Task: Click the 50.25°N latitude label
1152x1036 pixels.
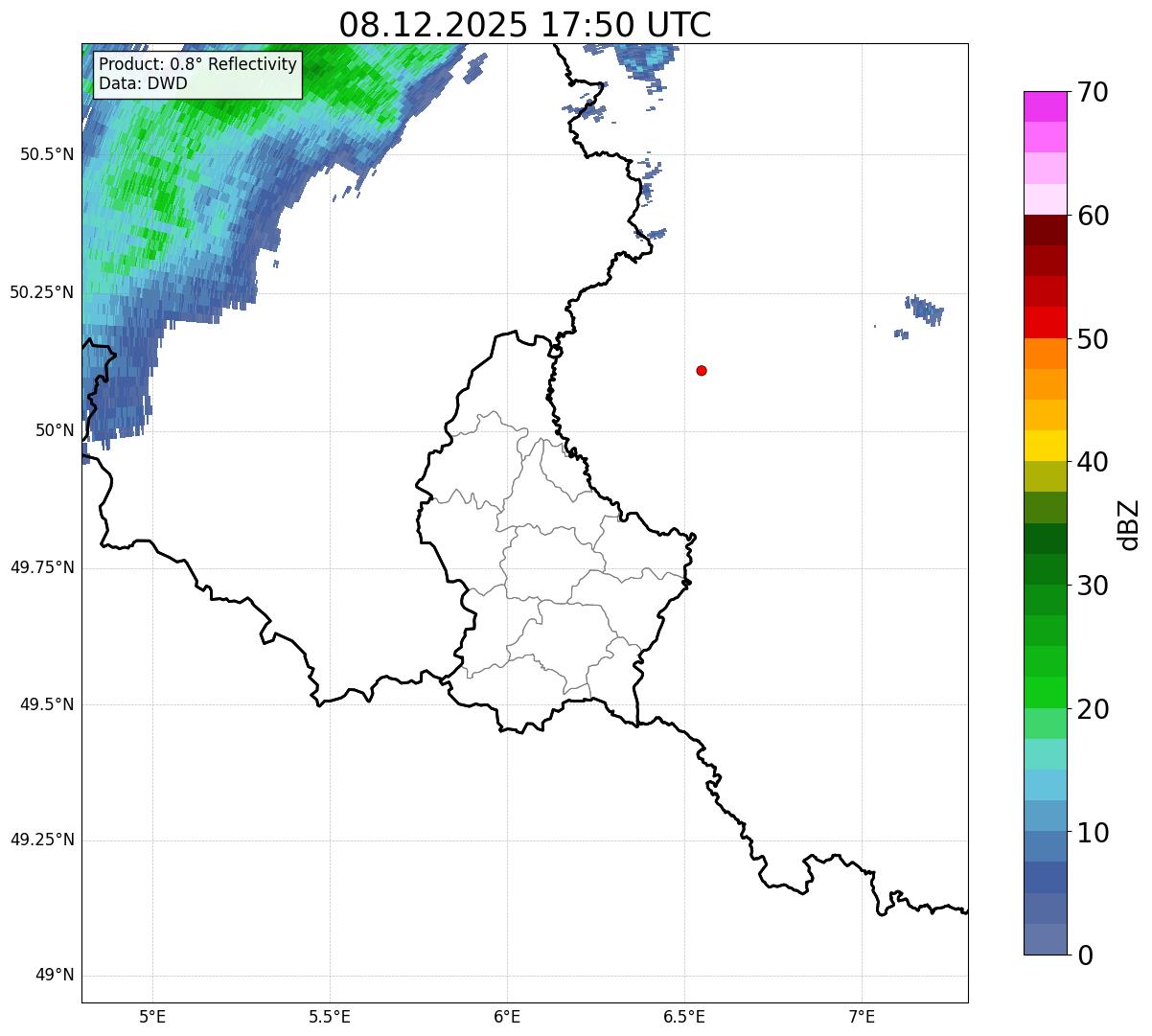Action: pos(42,292)
